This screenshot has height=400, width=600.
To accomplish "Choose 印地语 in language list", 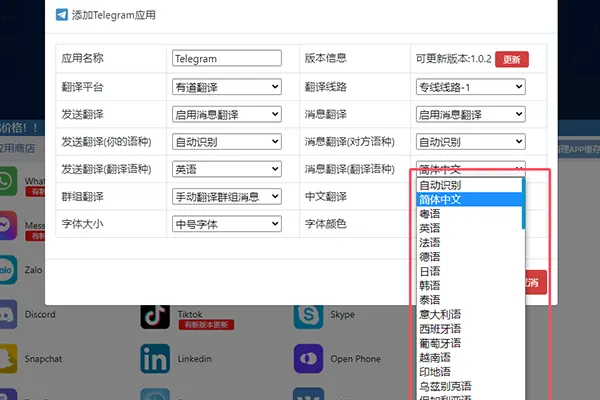I will point(469,372).
